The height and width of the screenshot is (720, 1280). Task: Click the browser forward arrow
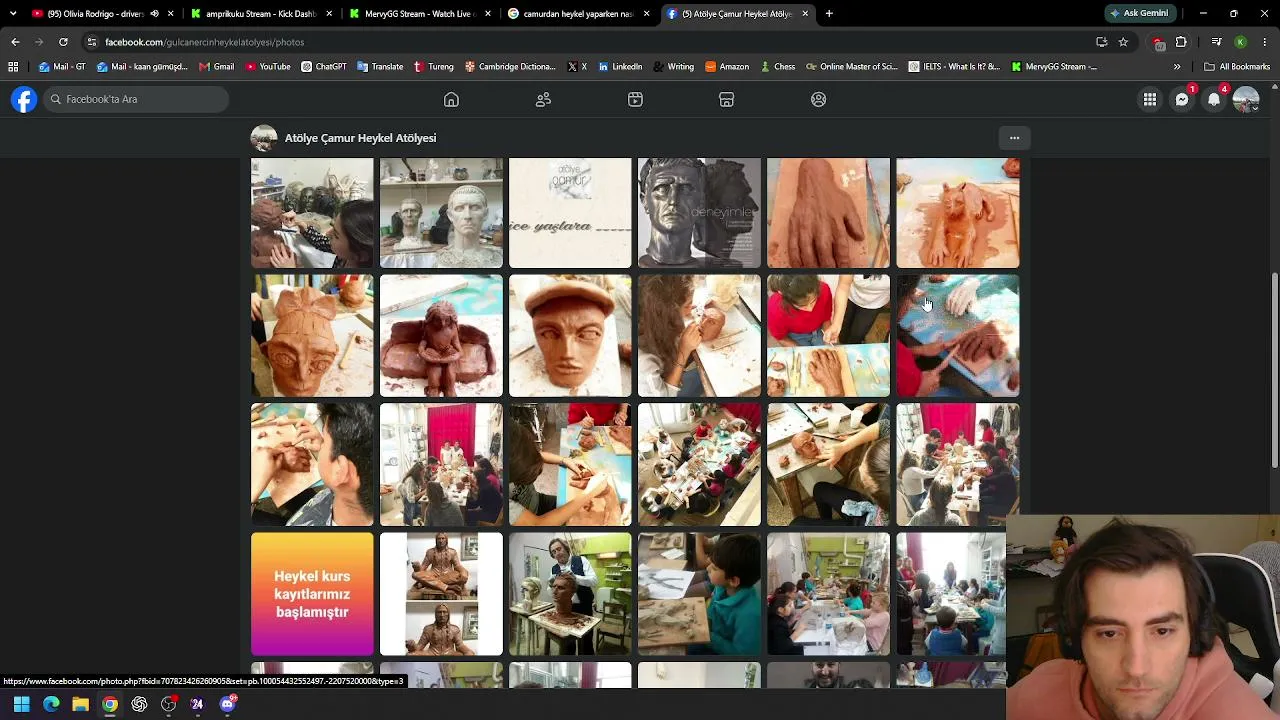[39, 42]
